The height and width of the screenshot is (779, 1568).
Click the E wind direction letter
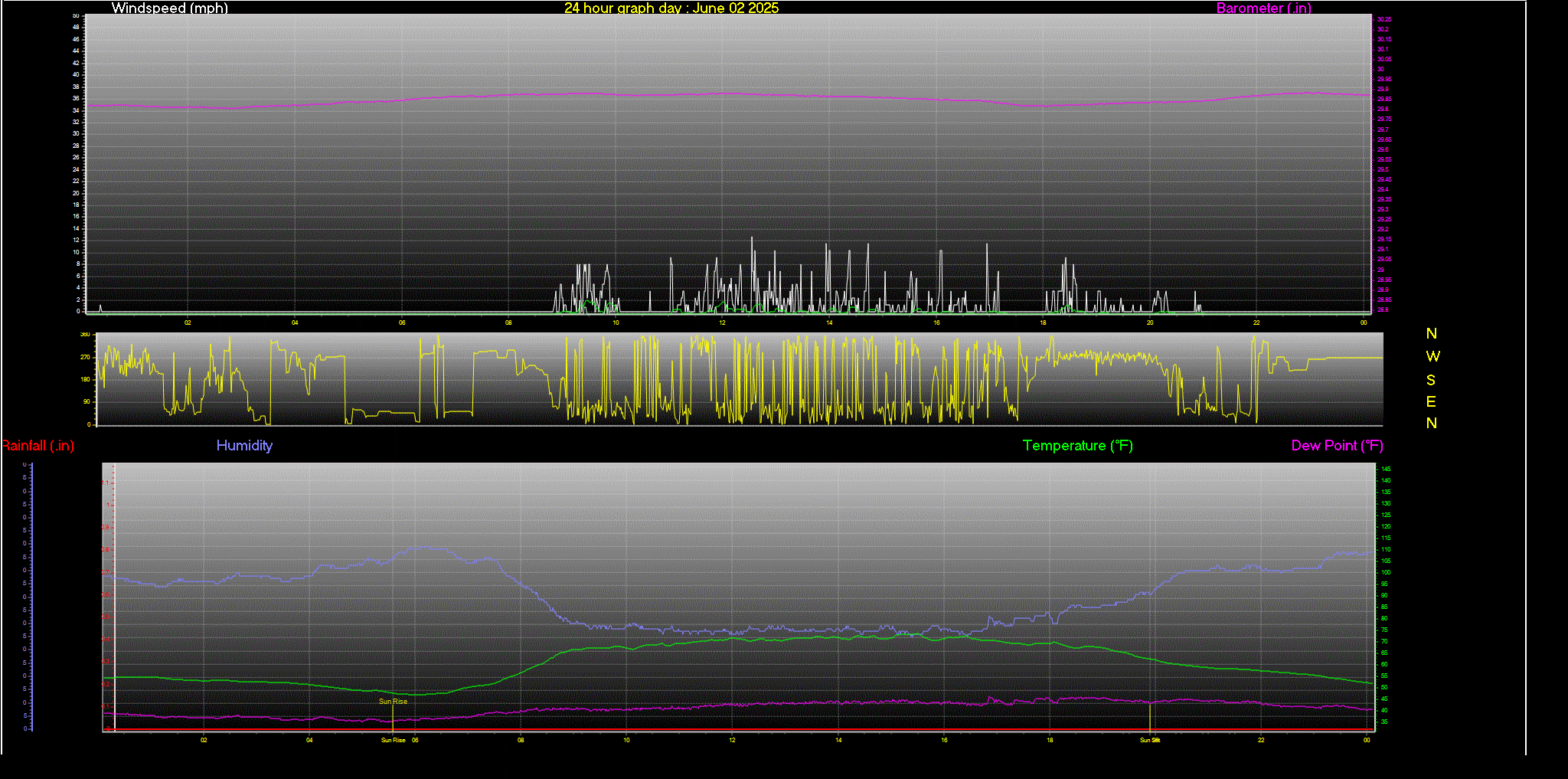tap(1431, 401)
